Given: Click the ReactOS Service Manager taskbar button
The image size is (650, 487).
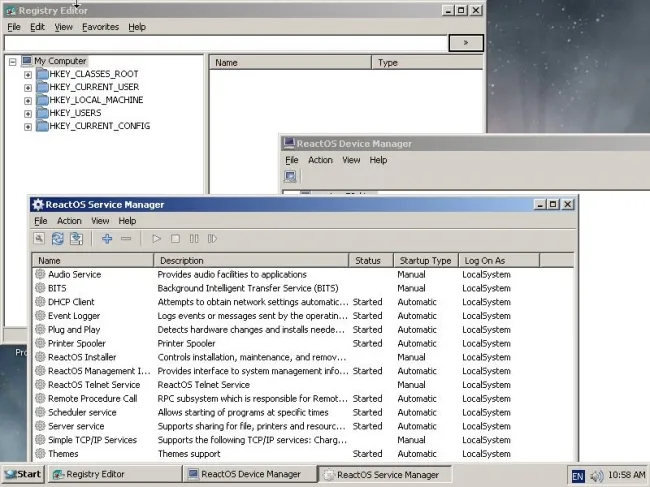Looking at the screenshot, I should click(385, 474).
